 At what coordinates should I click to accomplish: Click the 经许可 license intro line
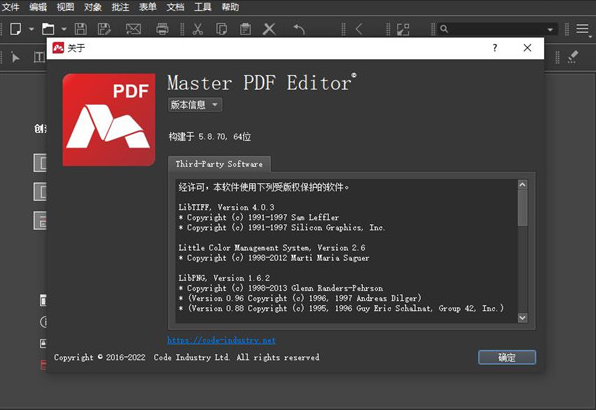264,187
